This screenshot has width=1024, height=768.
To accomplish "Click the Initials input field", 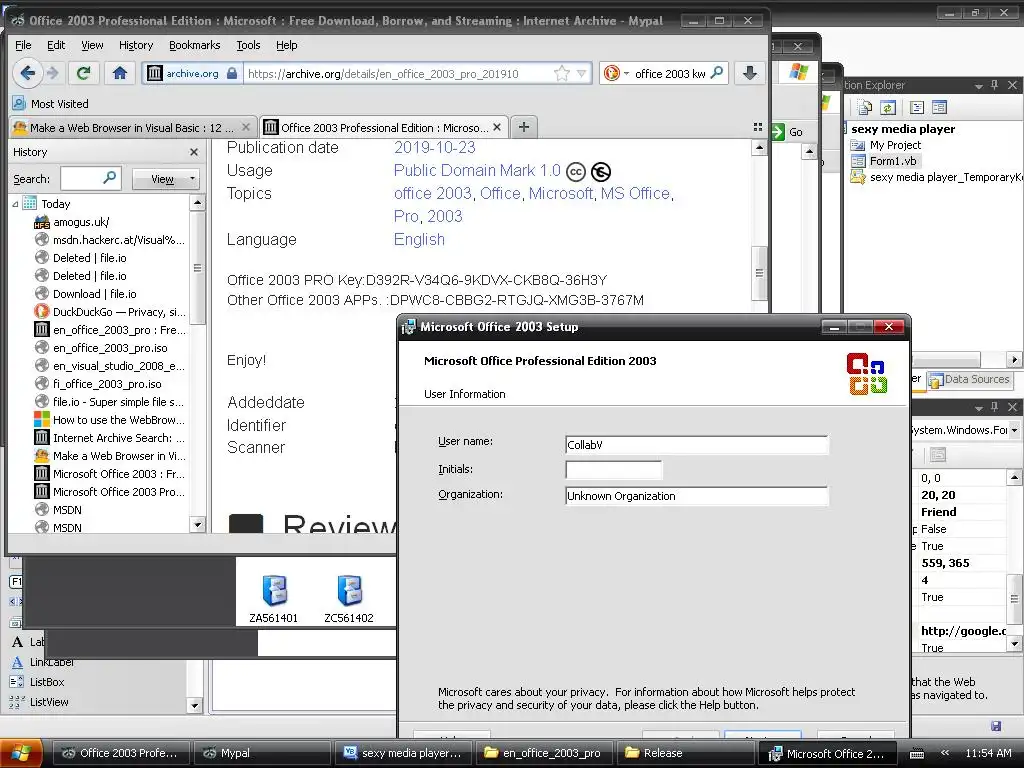I will (x=614, y=470).
